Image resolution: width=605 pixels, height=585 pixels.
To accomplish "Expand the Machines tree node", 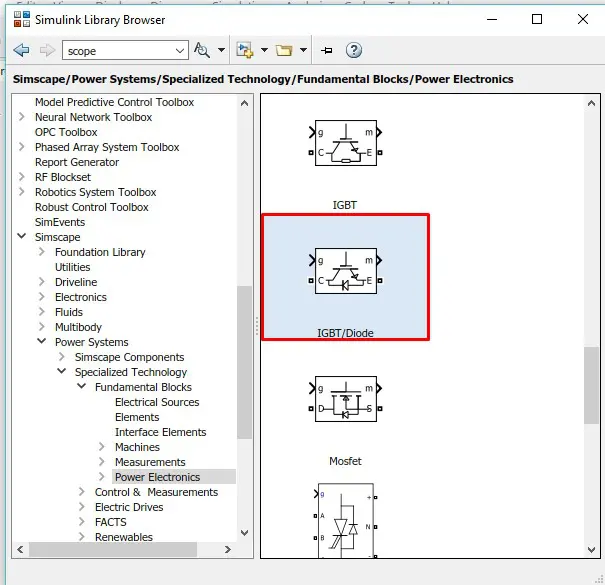I will (x=102, y=447).
